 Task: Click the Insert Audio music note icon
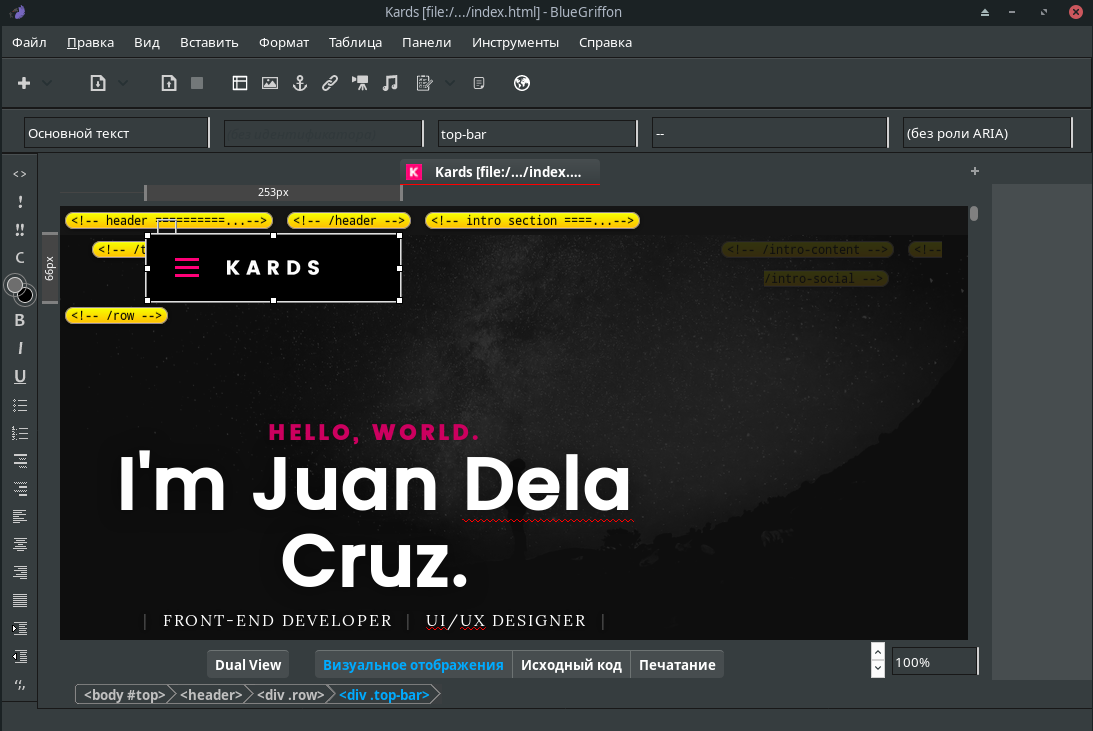(x=391, y=83)
